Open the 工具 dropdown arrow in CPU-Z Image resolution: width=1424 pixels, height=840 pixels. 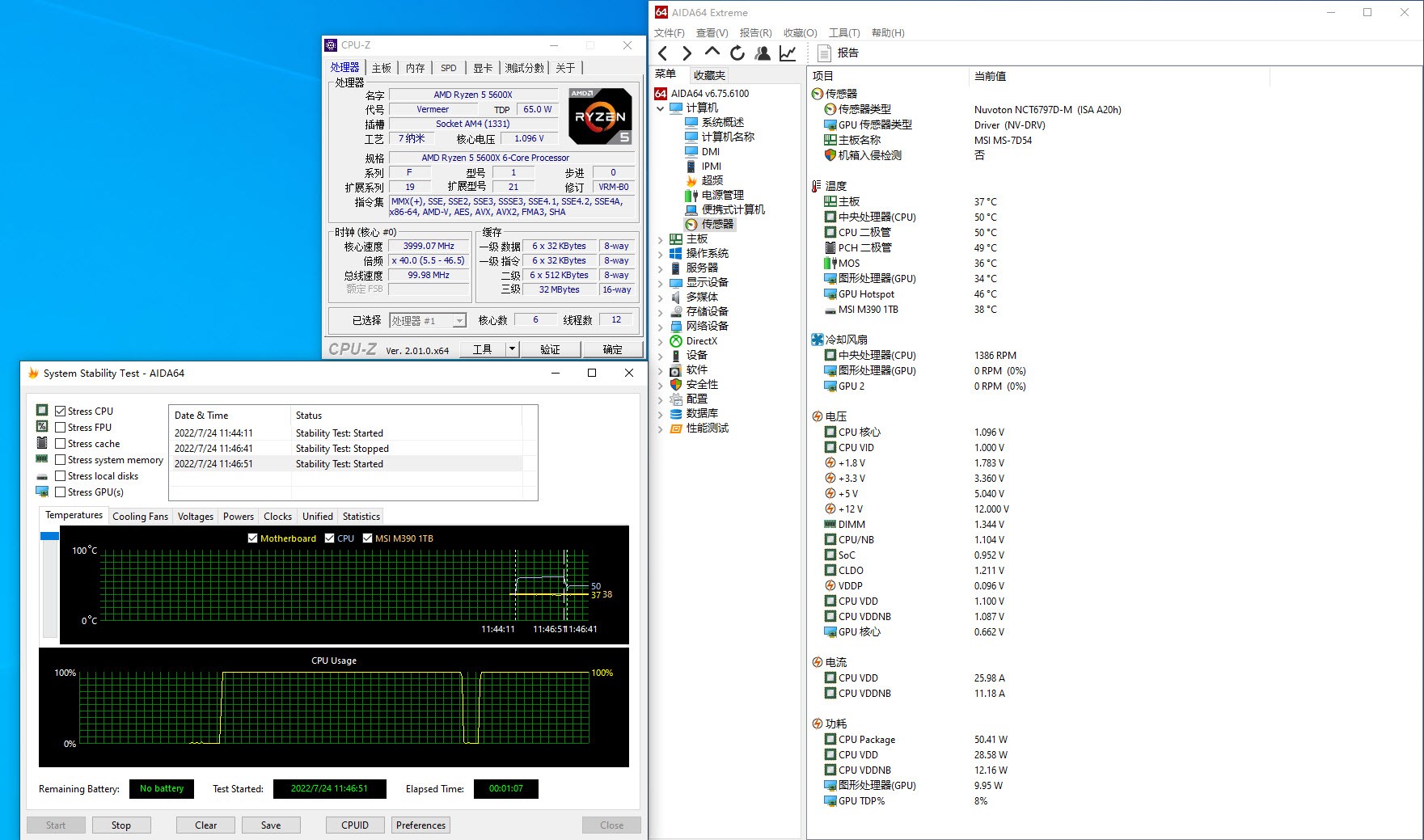coord(511,349)
